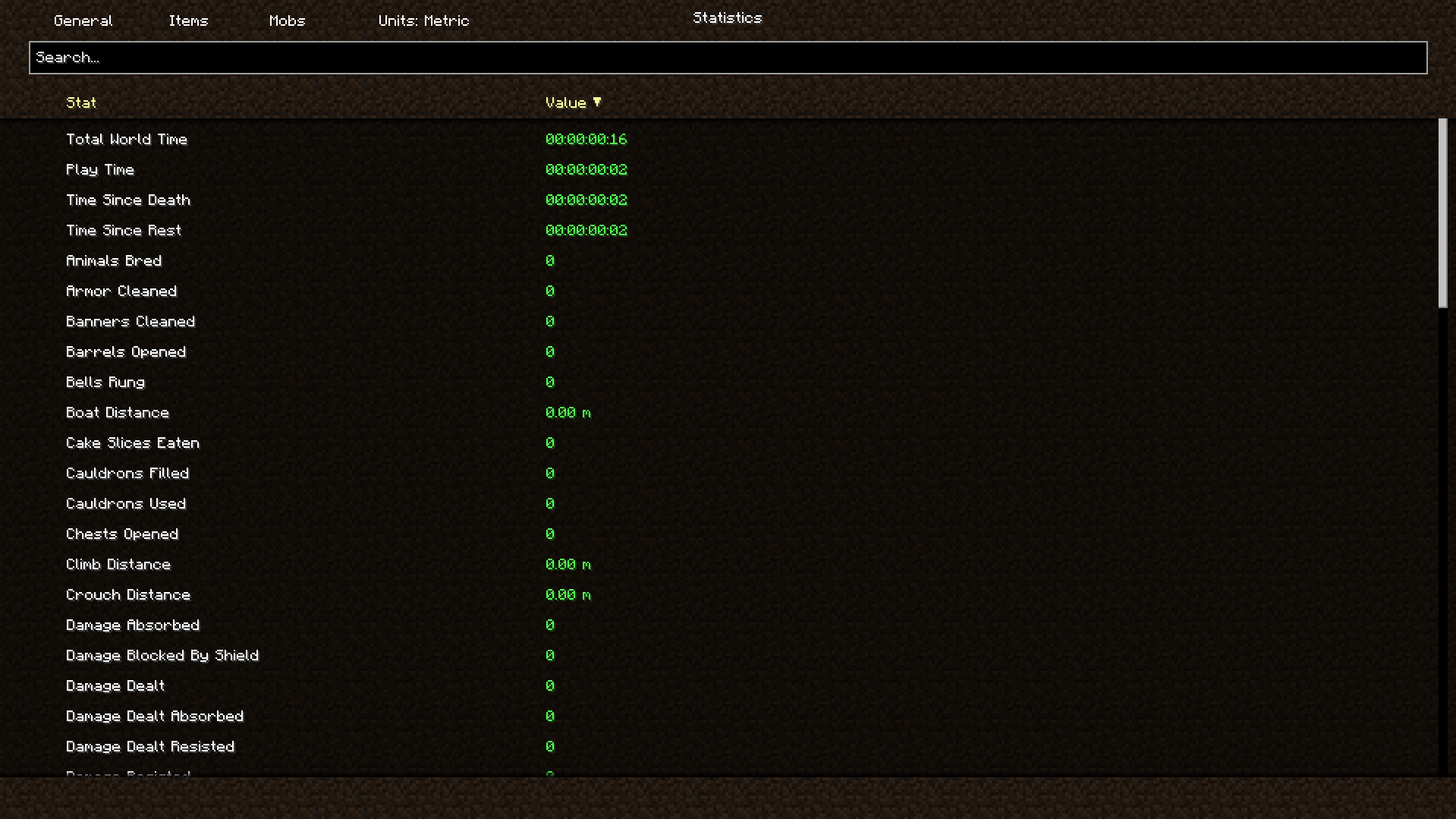Select the Boat Distance stat
Image resolution: width=1456 pixels, height=819 pixels.
118,412
